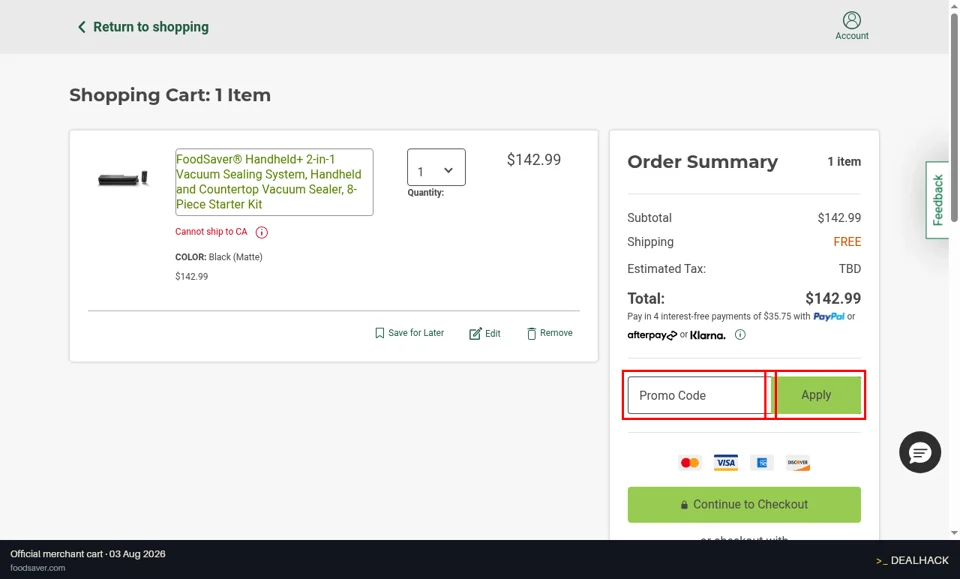This screenshot has width=960, height=579.
Task: Click the Subtotal $142.99 value
Action: (839, 218)
